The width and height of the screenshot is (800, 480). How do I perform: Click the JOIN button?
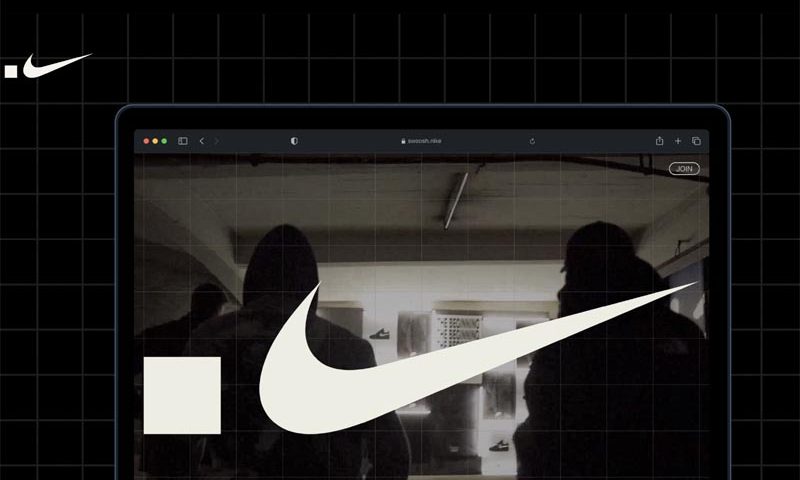(684, 168)
